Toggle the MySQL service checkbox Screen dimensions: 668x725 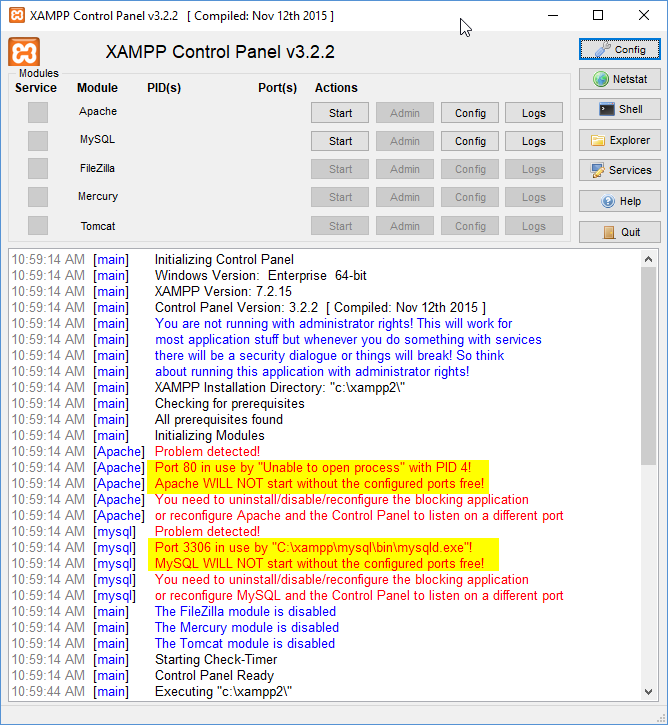[x=38, y=140]
